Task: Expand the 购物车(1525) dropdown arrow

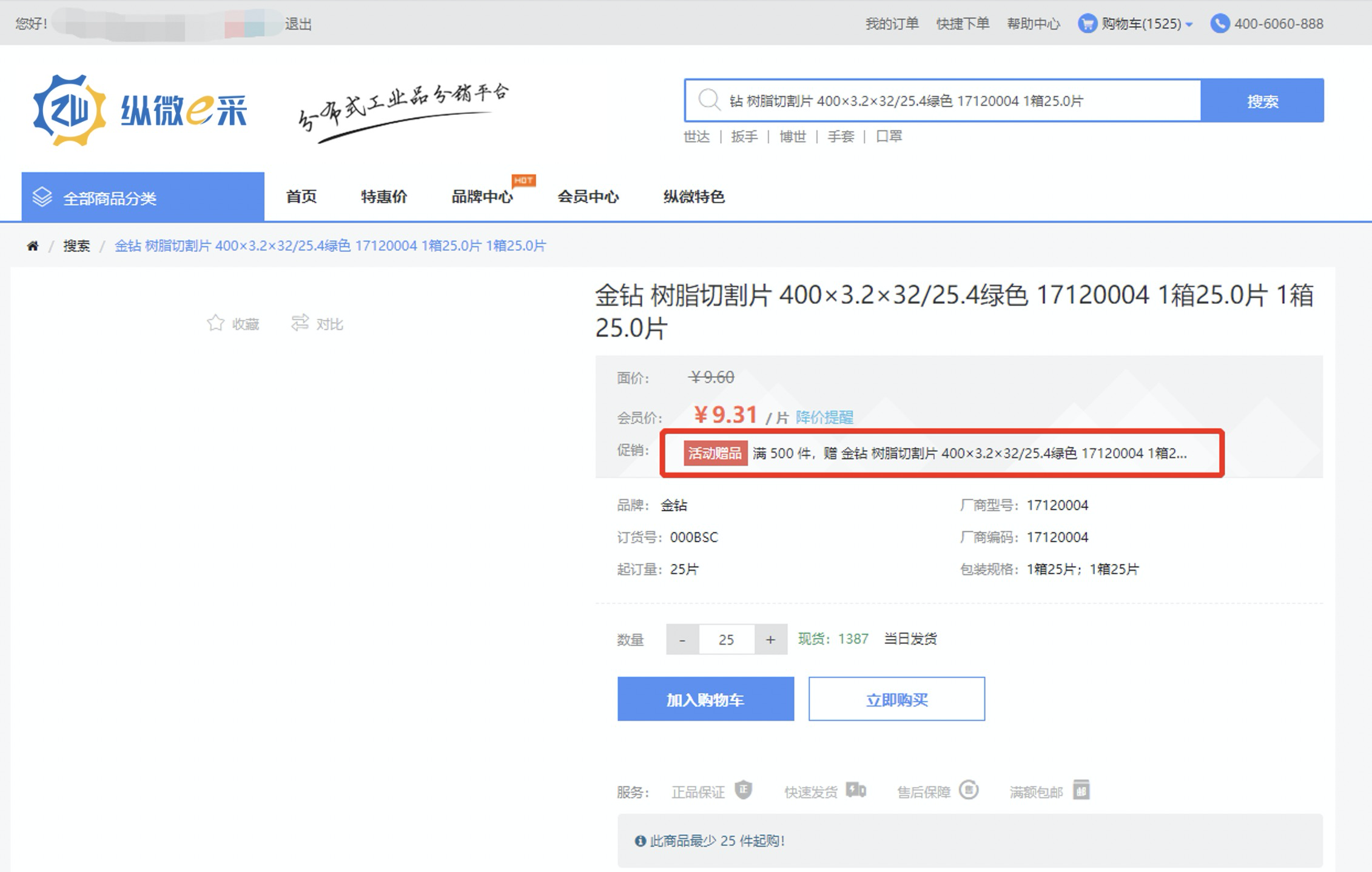Action: point(1189,25)
